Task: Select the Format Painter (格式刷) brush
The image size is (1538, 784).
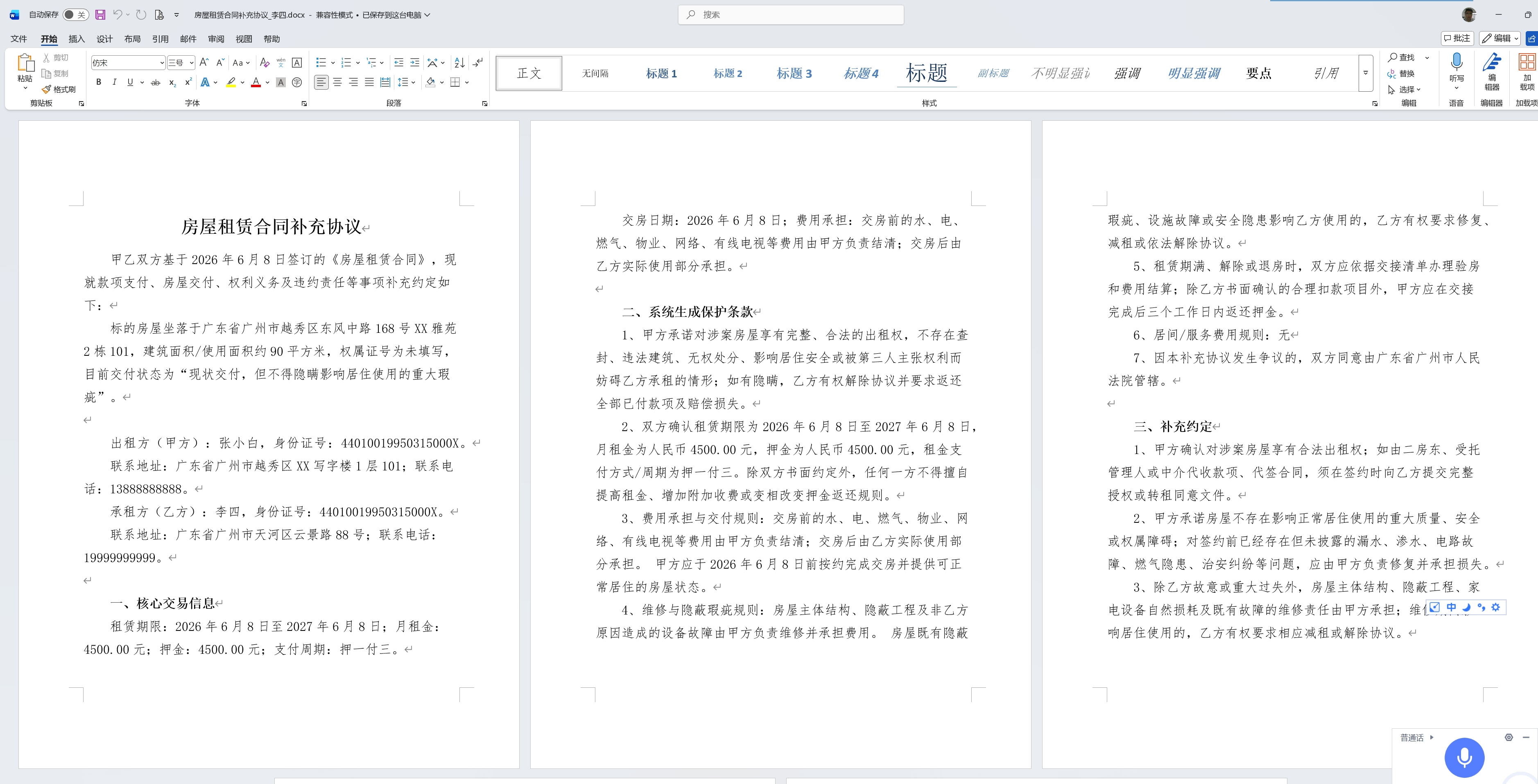Action: [x=59, y=90]
